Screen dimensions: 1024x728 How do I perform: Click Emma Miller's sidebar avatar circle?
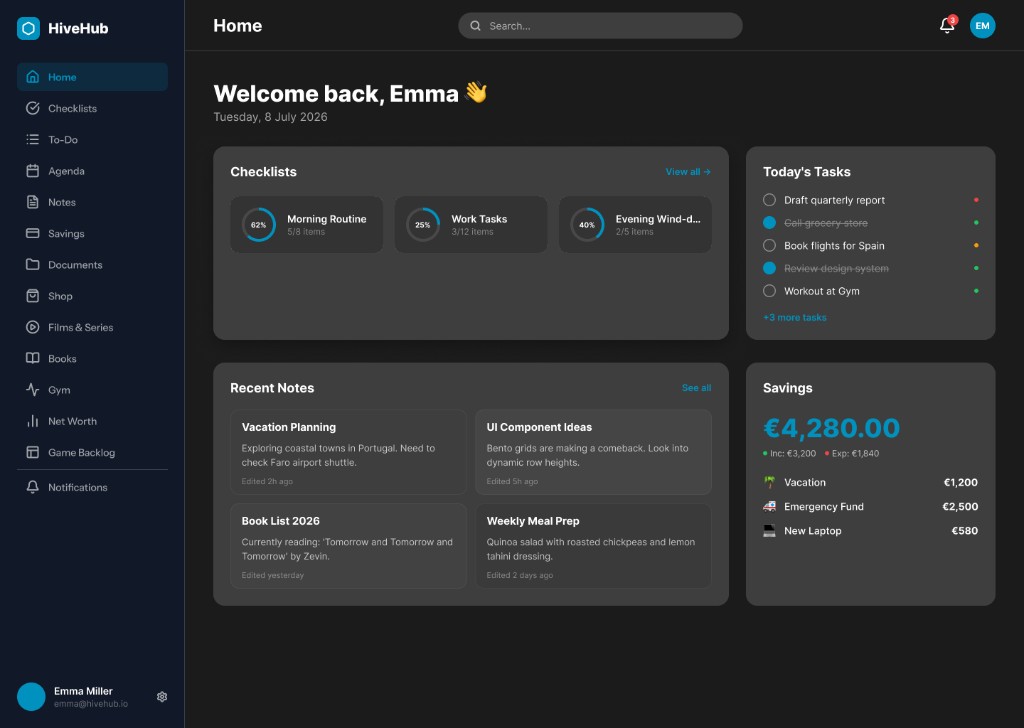(31, 697)
